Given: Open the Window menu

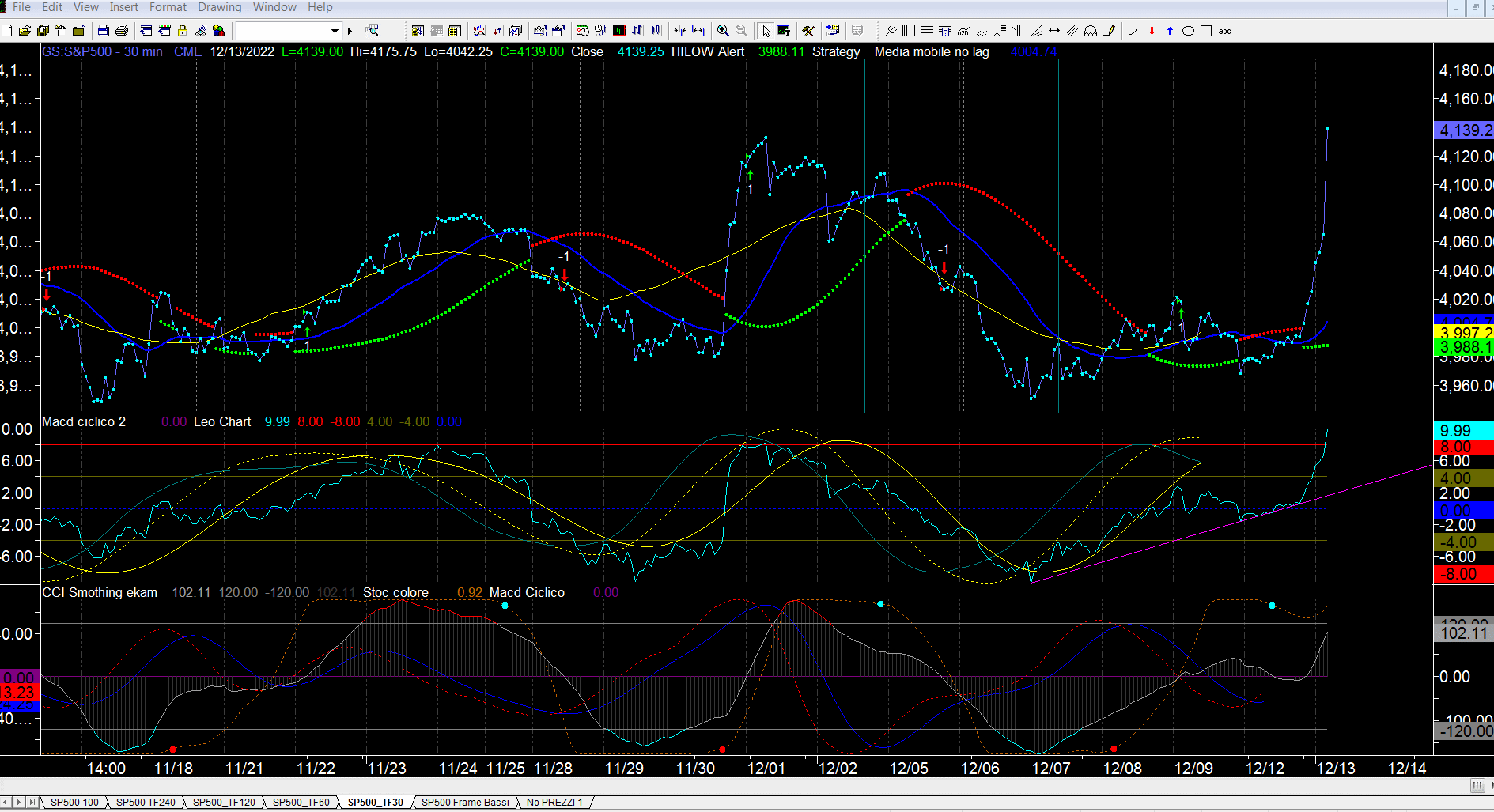Looking at the screenshot, I should (x=274, y=7).
